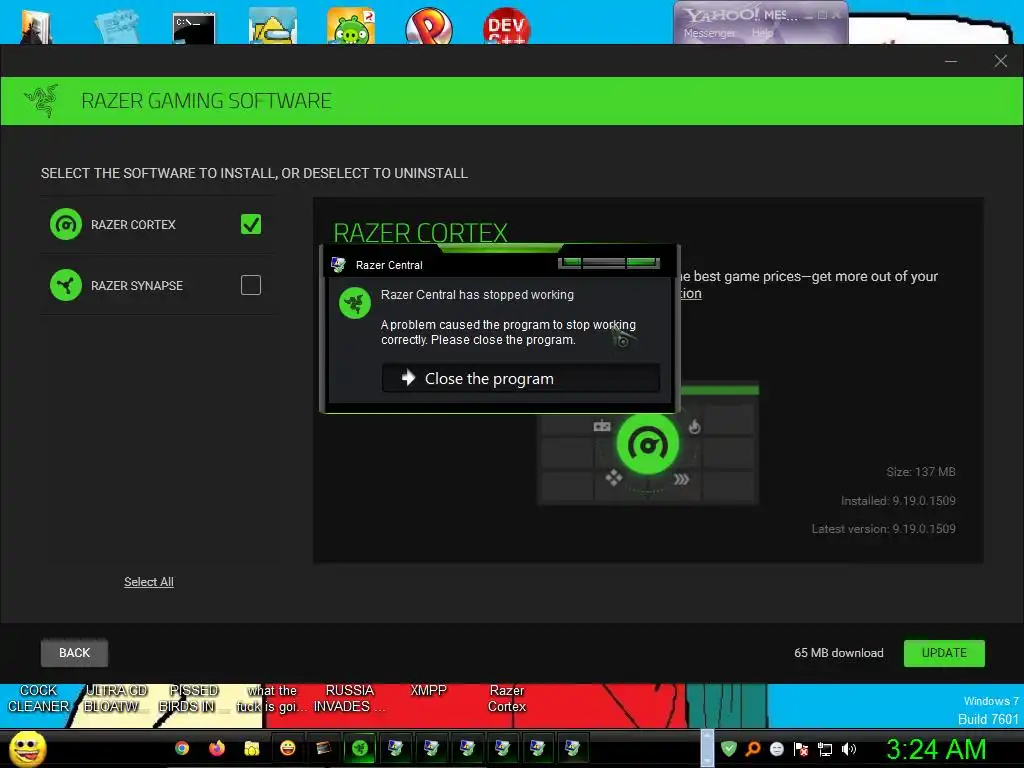Switch to the Razer installer taskbar button
Screen dimensions: 1024x768
pyautogui.click(x=360, y=748)
